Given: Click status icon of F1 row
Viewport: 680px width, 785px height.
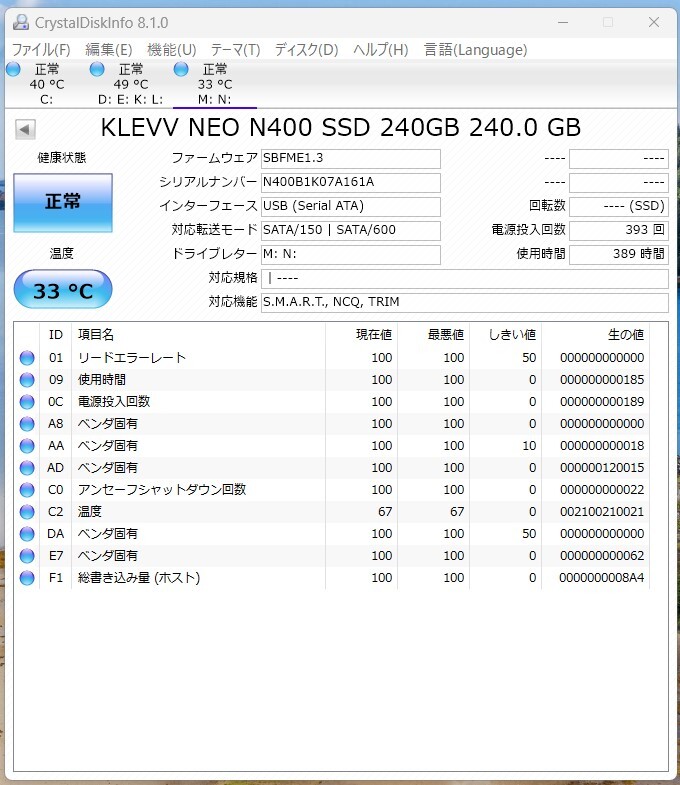Looking at the screenshot, I should coord(27,578).
